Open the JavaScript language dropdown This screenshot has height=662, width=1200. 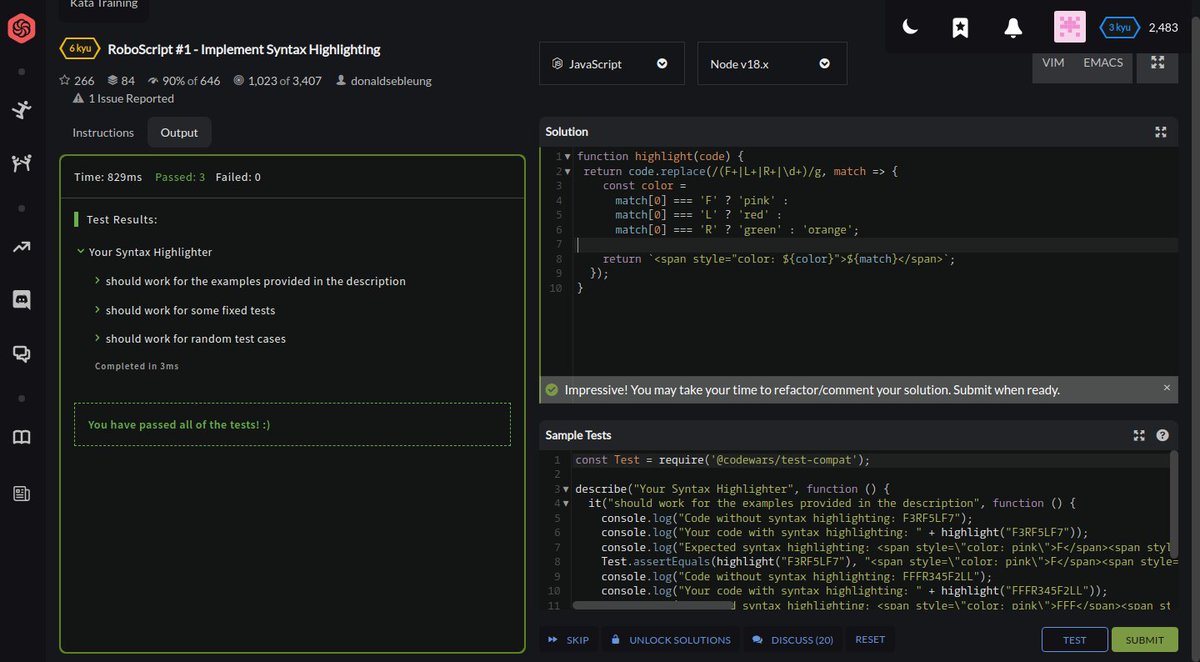point(612,64)
